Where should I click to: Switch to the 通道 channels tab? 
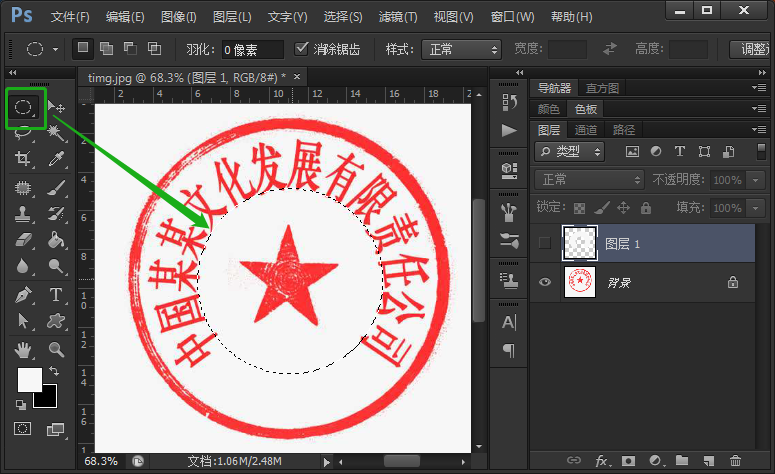[586, 130]
